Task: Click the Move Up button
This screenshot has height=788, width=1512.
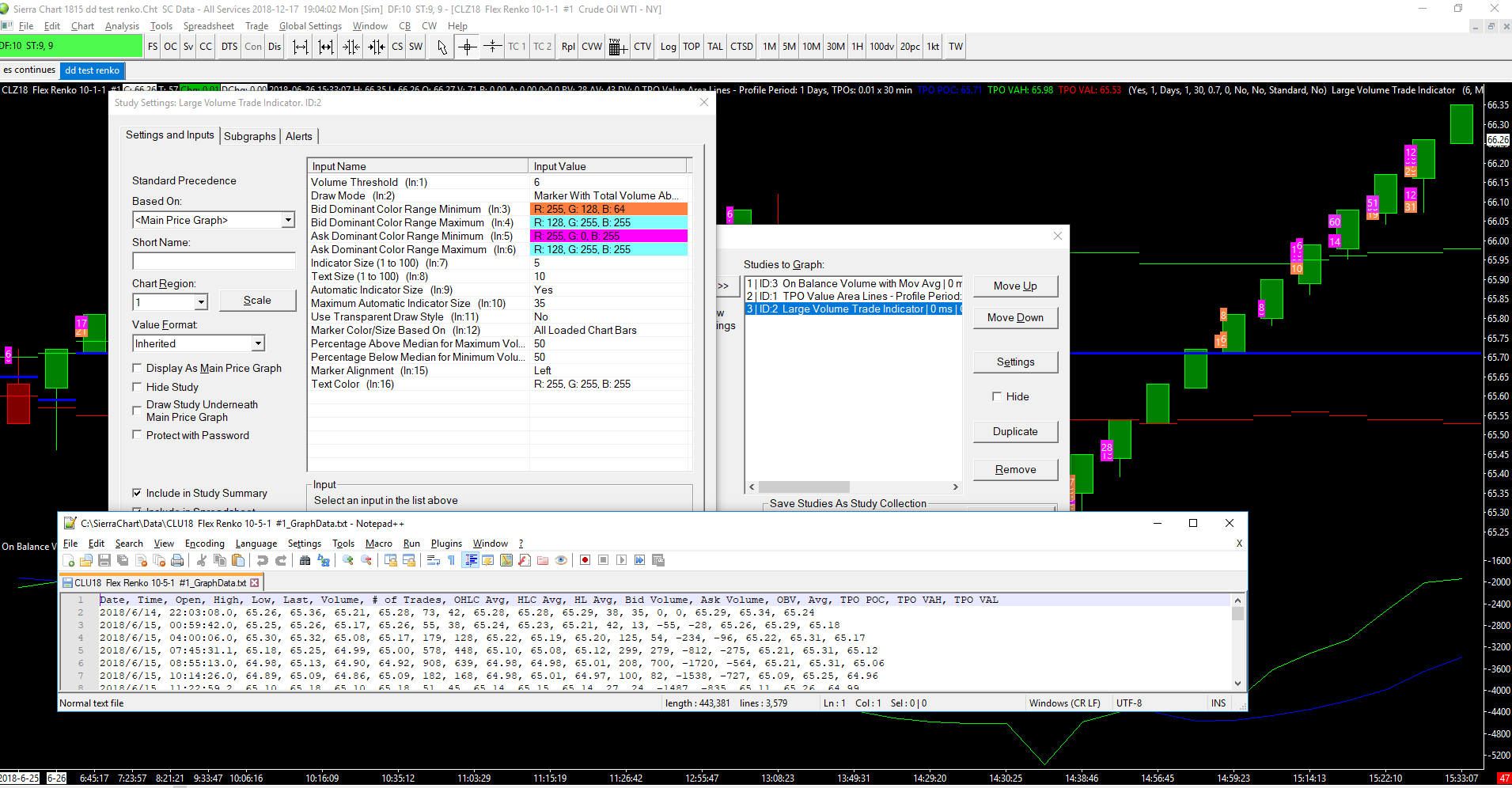Action: pyautogui.click(x=1015, y=286)
